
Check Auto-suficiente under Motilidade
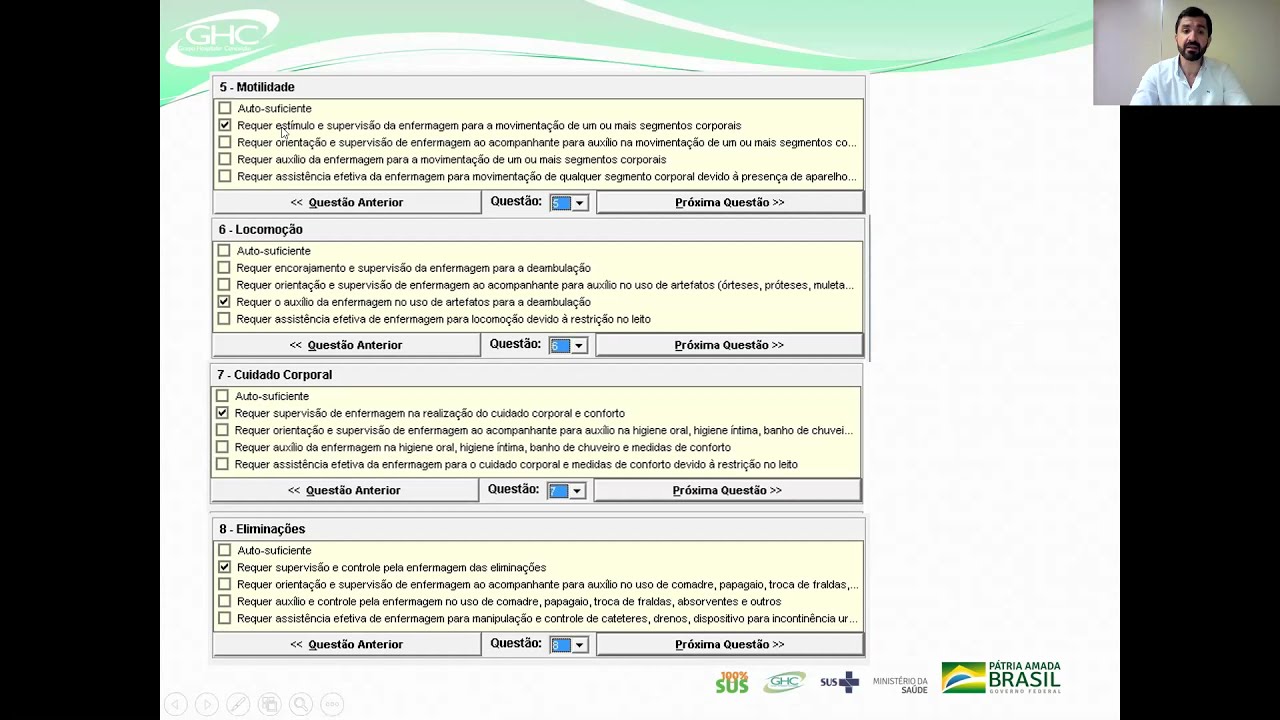(225, 108)
